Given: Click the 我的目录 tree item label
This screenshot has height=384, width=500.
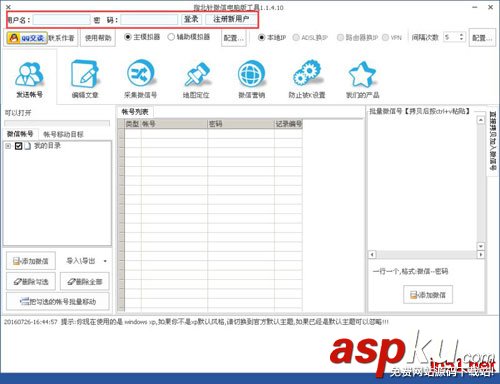Looking at the screenshot, I should tap(47, 146).
